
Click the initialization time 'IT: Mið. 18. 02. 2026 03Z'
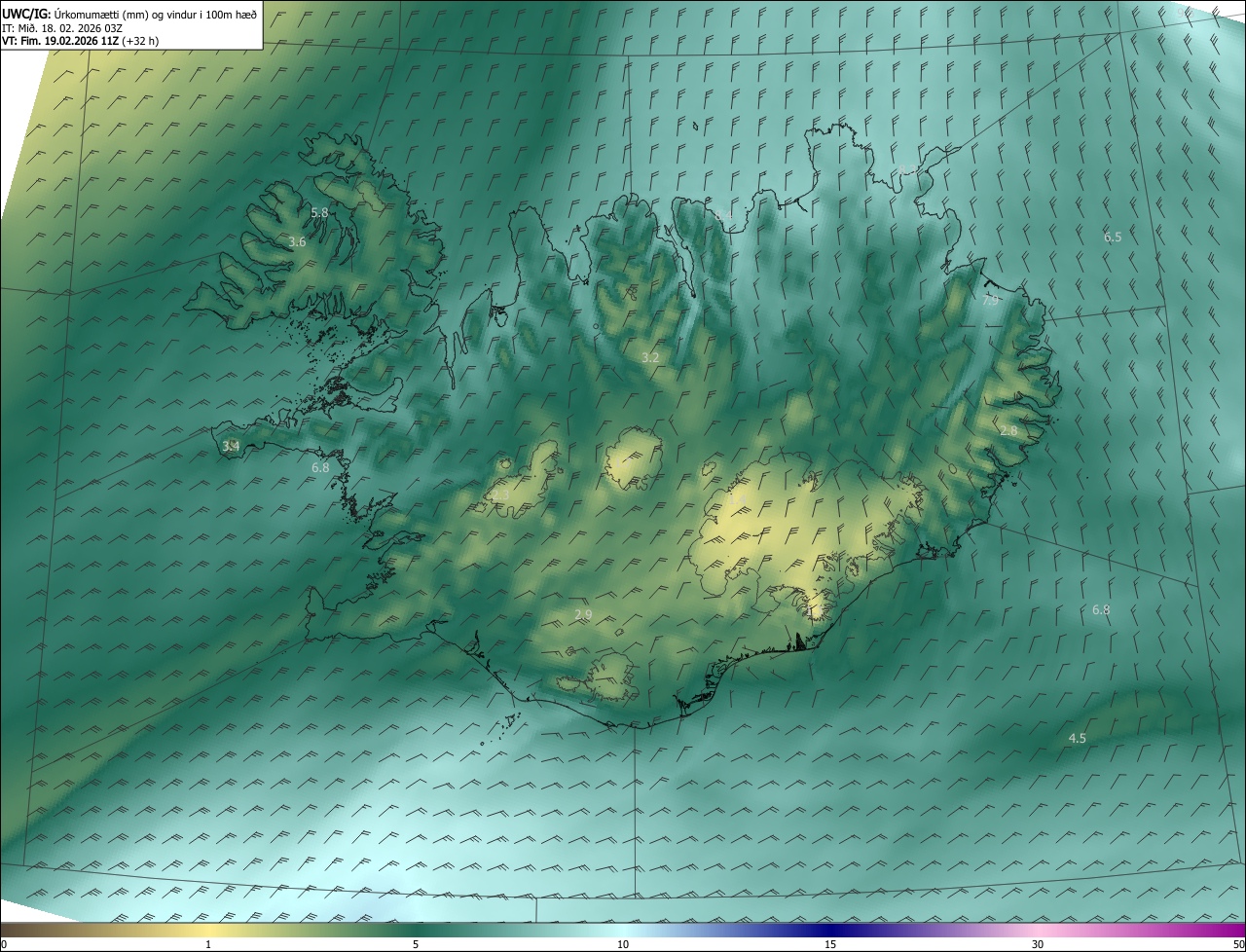[x=61, y=28]
